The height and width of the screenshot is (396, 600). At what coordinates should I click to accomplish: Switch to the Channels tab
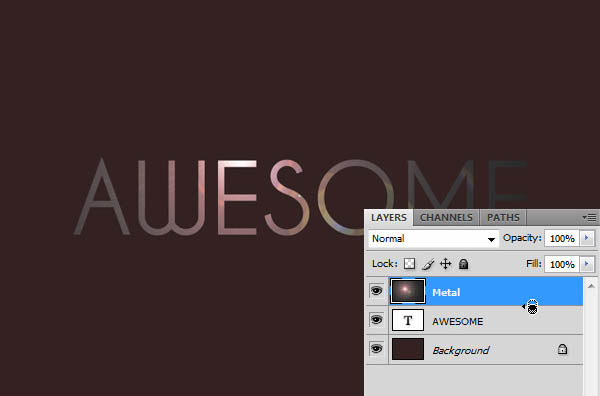[446, 217]
